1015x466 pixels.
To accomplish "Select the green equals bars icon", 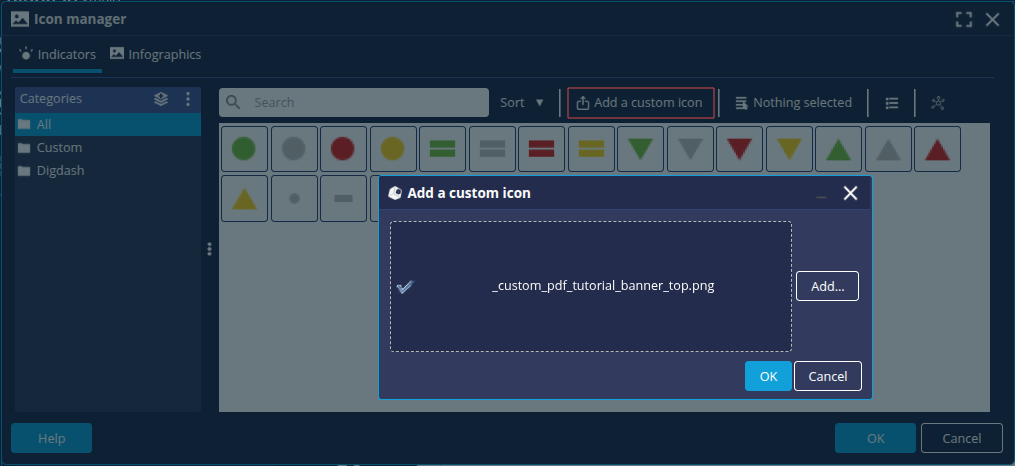I will click(442, 149).
